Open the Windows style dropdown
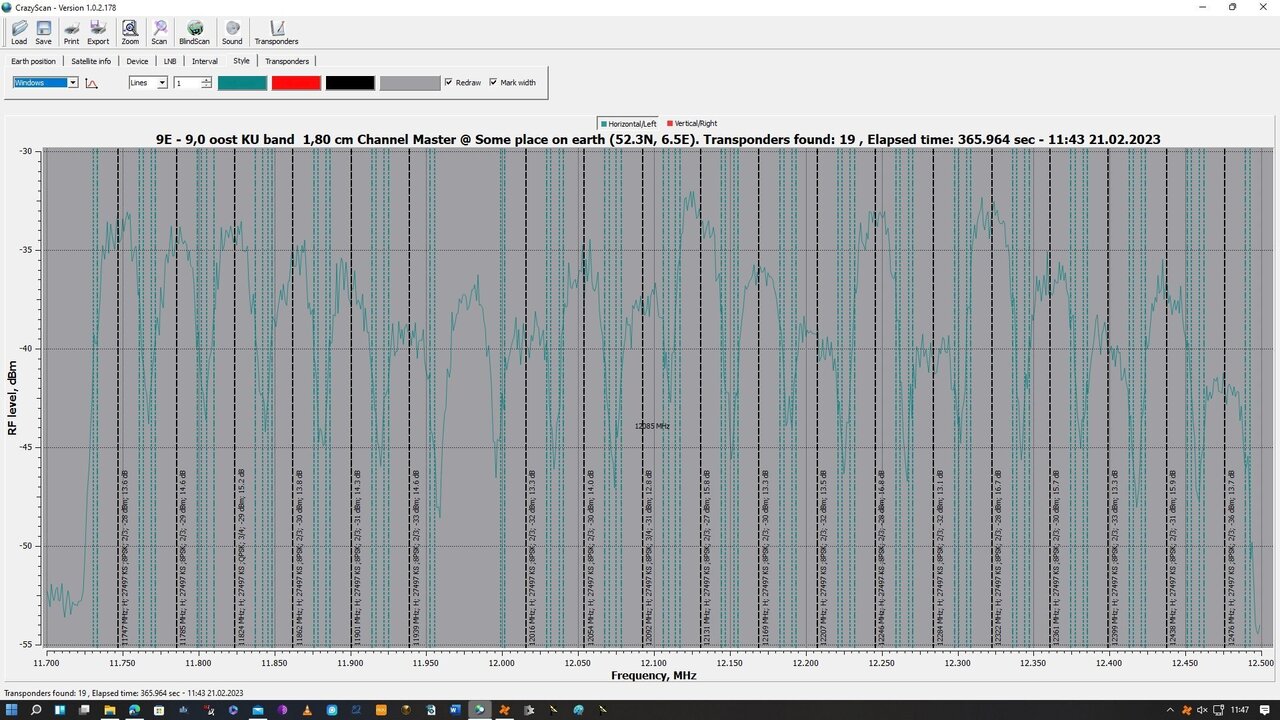The height and width of the screenshot is (720, 1280). 73,83
